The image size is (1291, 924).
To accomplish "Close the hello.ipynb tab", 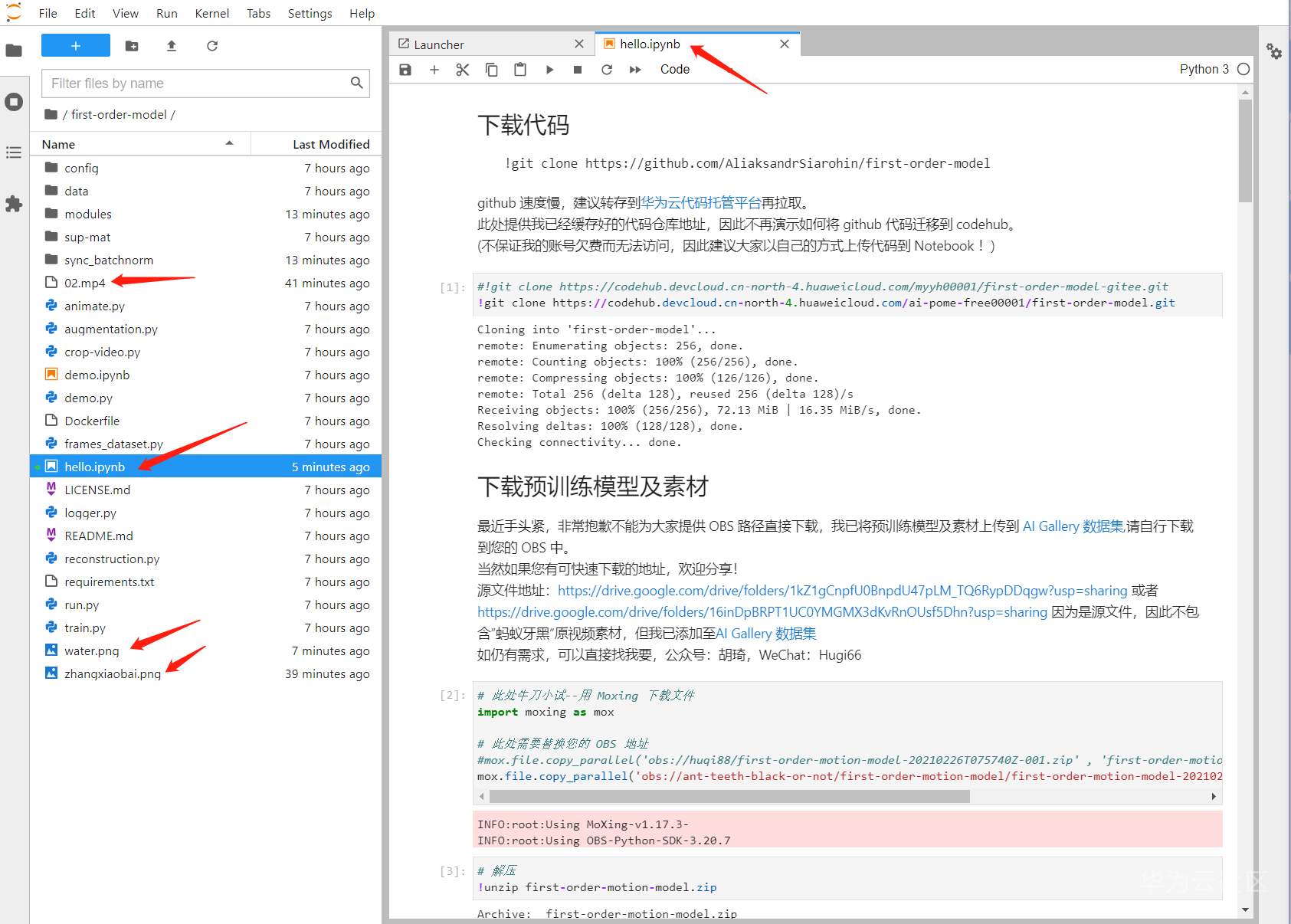I will [x=785, y=44].
